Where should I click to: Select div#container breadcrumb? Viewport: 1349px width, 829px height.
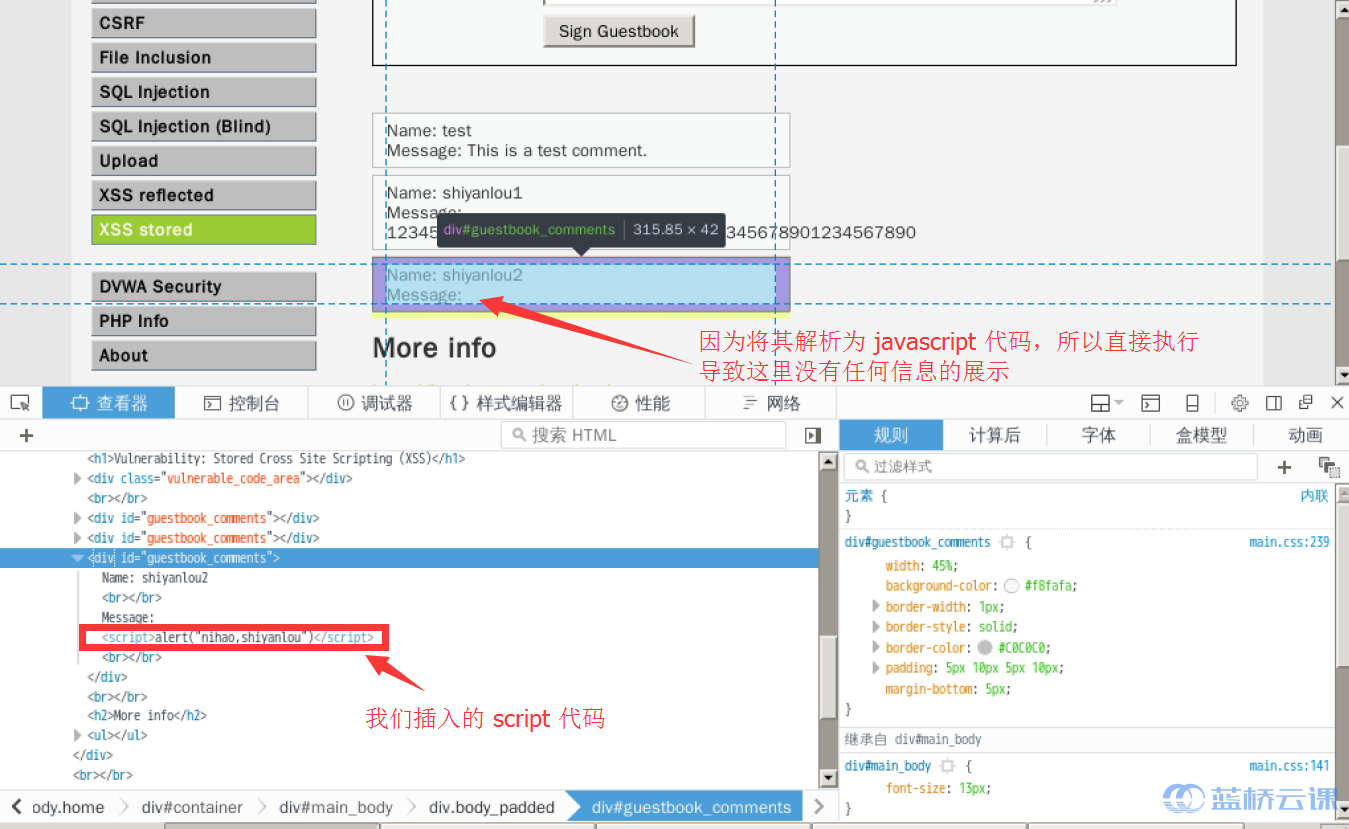click(192, 807)
